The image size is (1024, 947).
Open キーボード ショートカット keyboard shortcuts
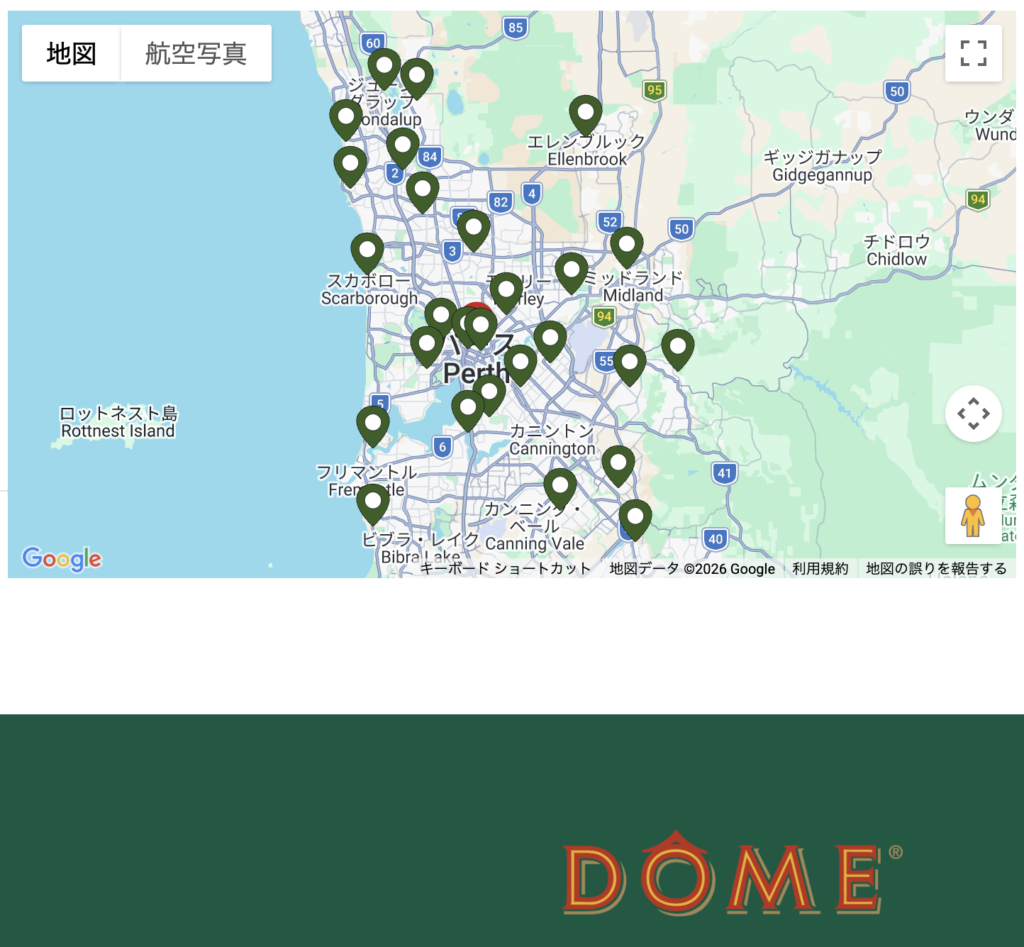[x=505, y=569]
